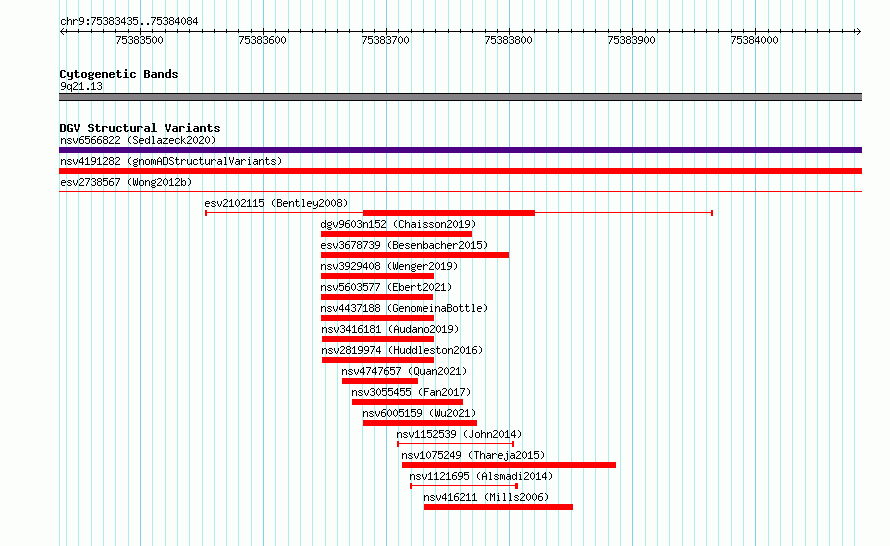Click ruler position 75383900
The height and width of the screenshot is (546, 890).
pyautogui.click(x=632, y=40)
